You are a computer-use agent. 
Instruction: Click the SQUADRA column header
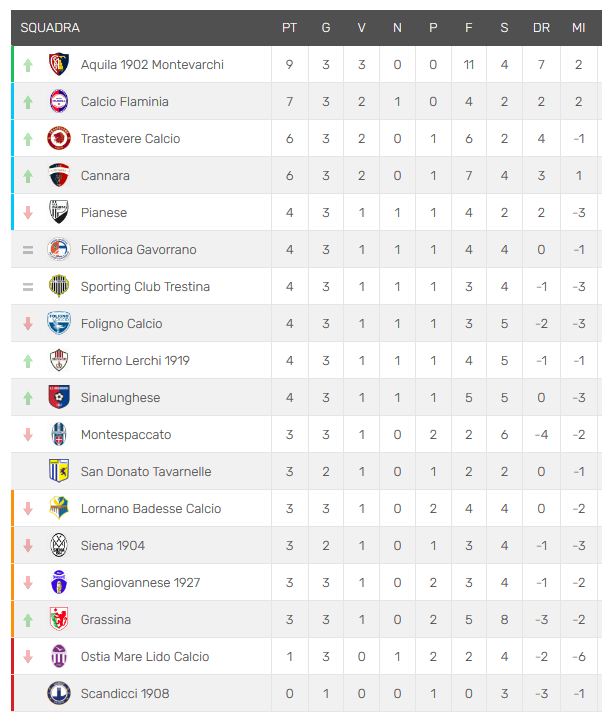coord(50,28)
